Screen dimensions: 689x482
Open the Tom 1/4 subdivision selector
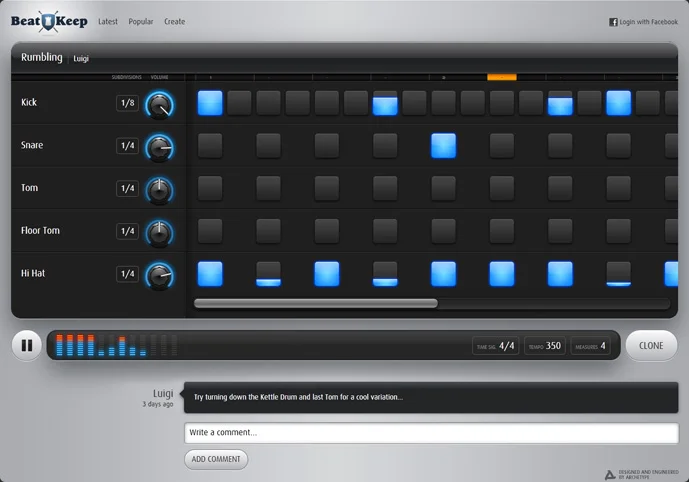[x=127, y=188]
